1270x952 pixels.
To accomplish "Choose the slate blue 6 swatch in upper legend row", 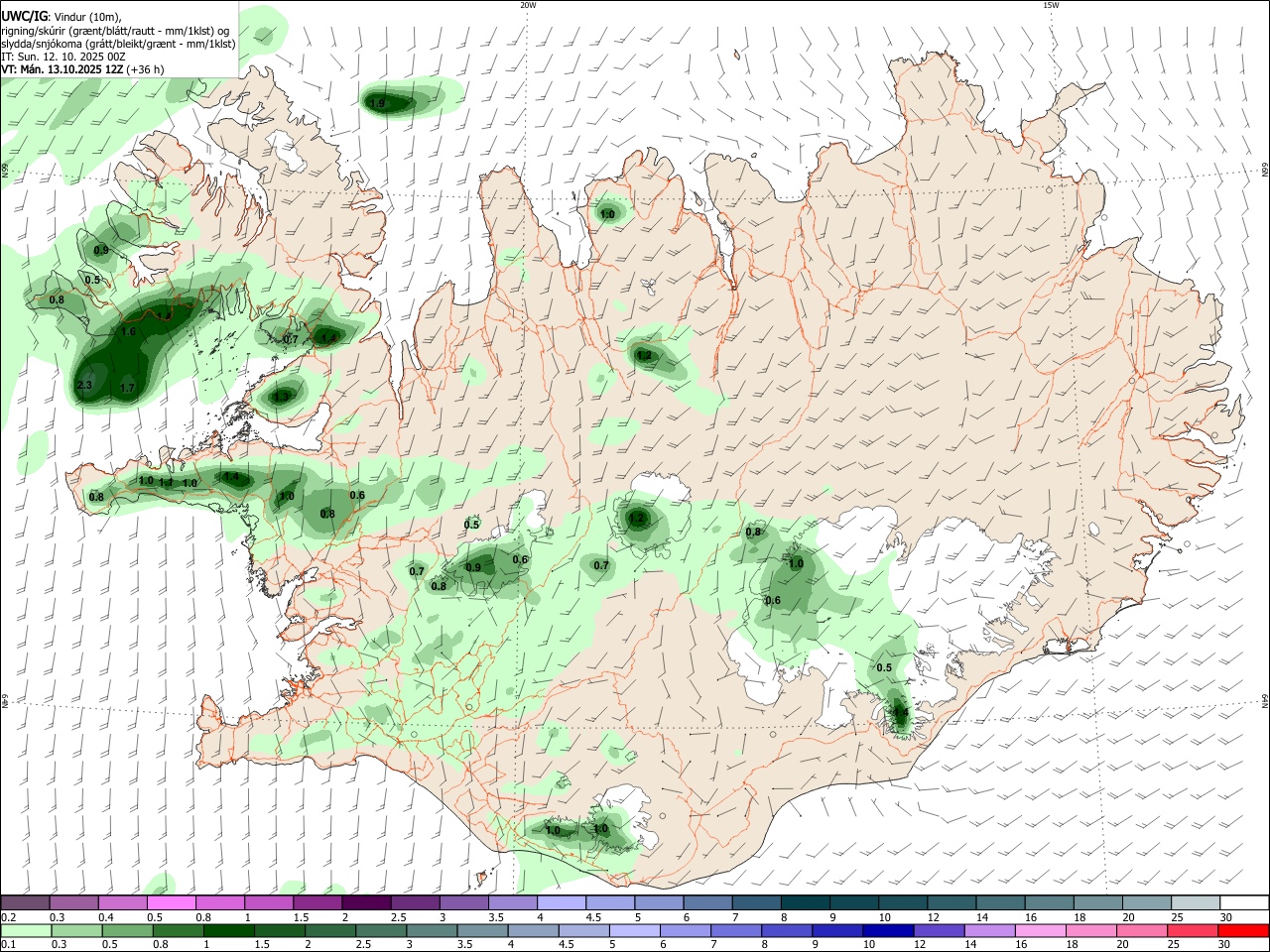I will (x=707, y=902).
